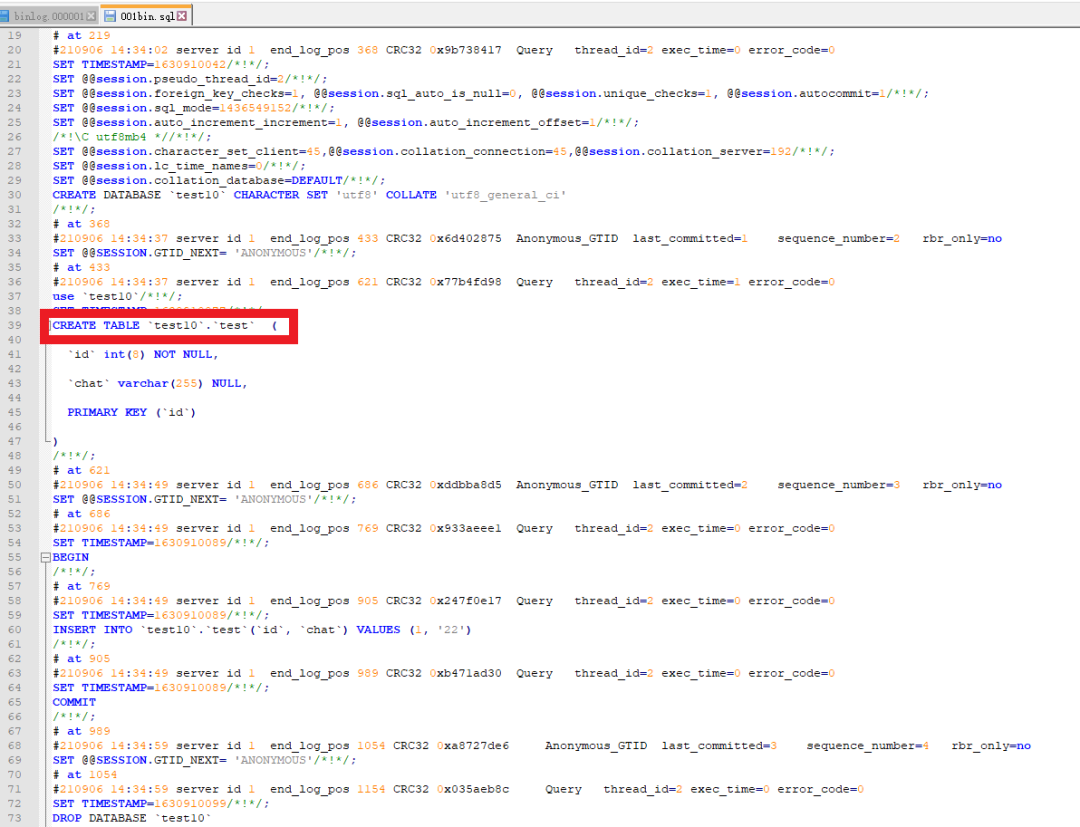Click the pseudo_thread_id=2 line
1080x827 pixels.
click(190, 78)
